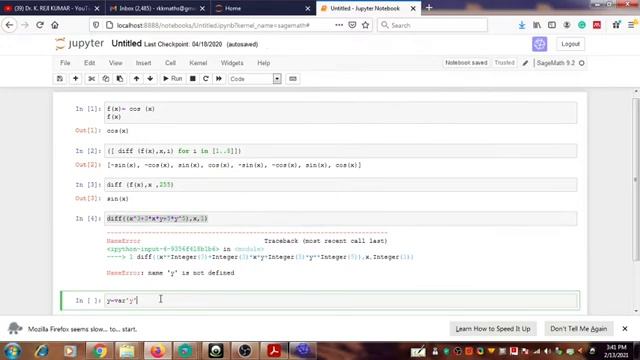
Task: Open the Firefox library icon
Action: pyautogui.click(x=537, y=25)
